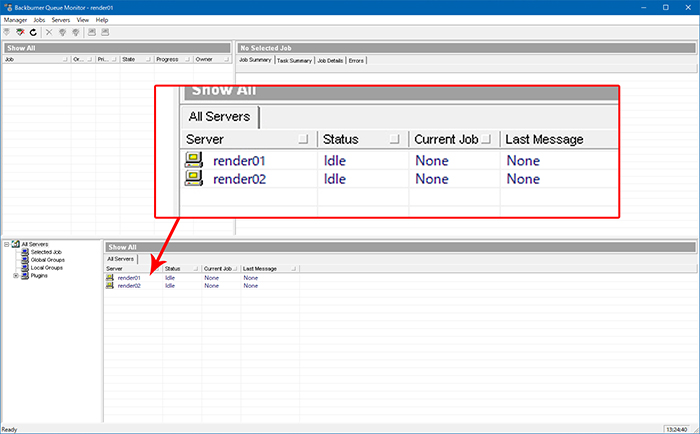Switch to the Job Summary tab
Viewport: 700px width, 434px height.
[255, 60]
